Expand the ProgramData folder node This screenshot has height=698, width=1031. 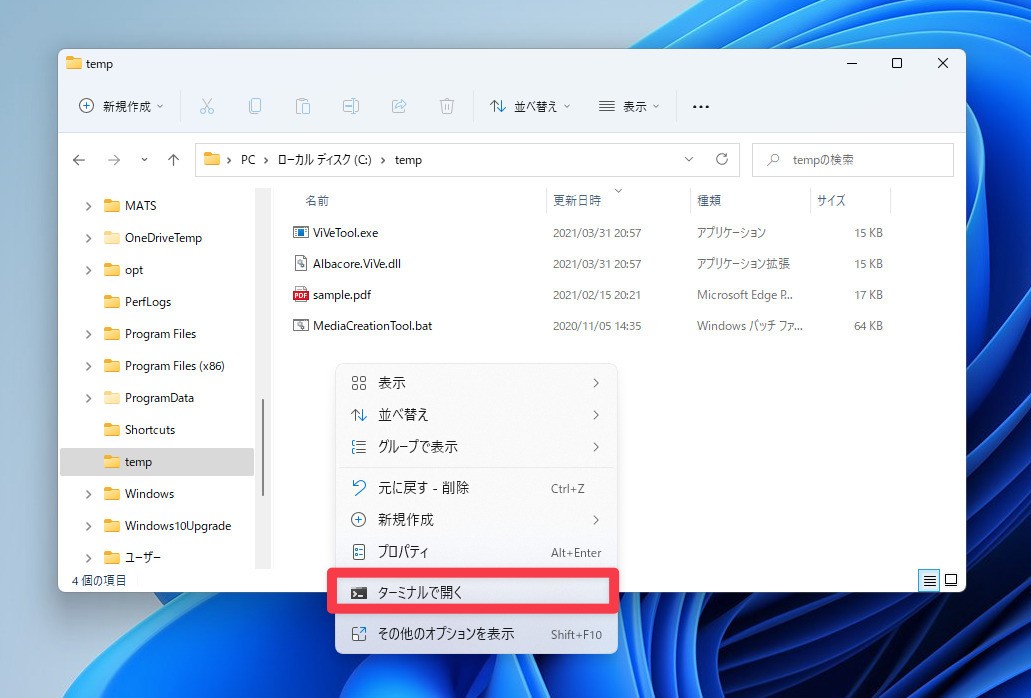coord(88,398)
